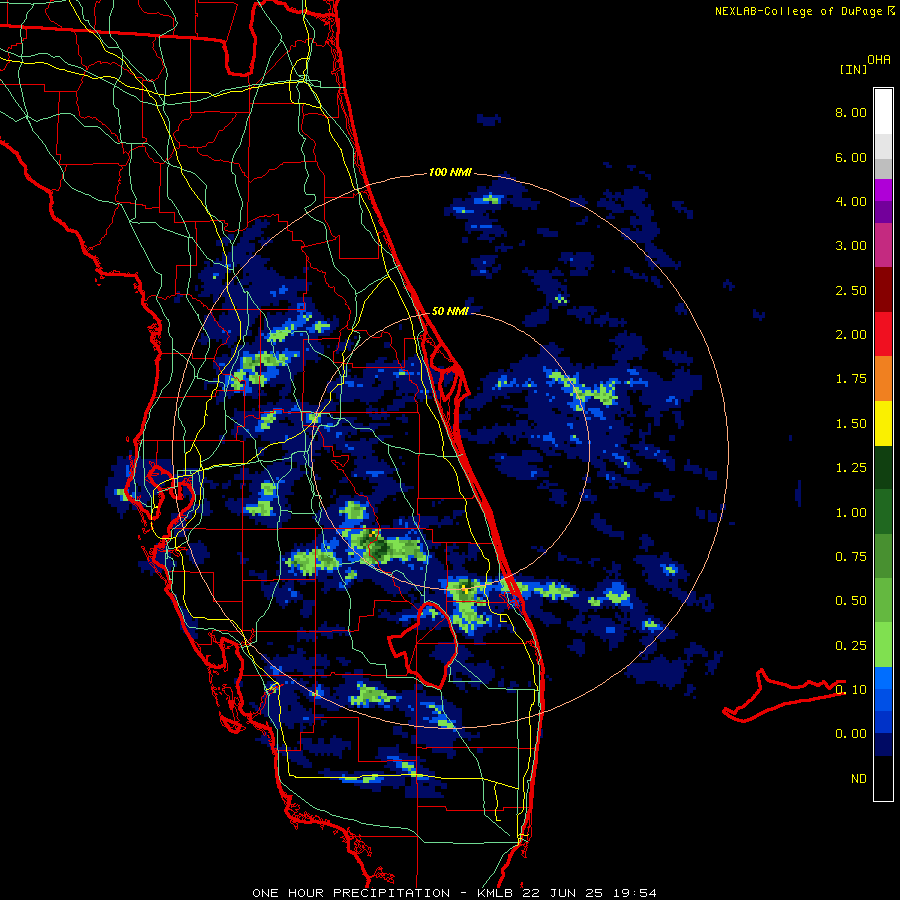Pick the light blue legend swatch
Screen dimensions: 900x900
pyautogui.click(x=883, y=678)
